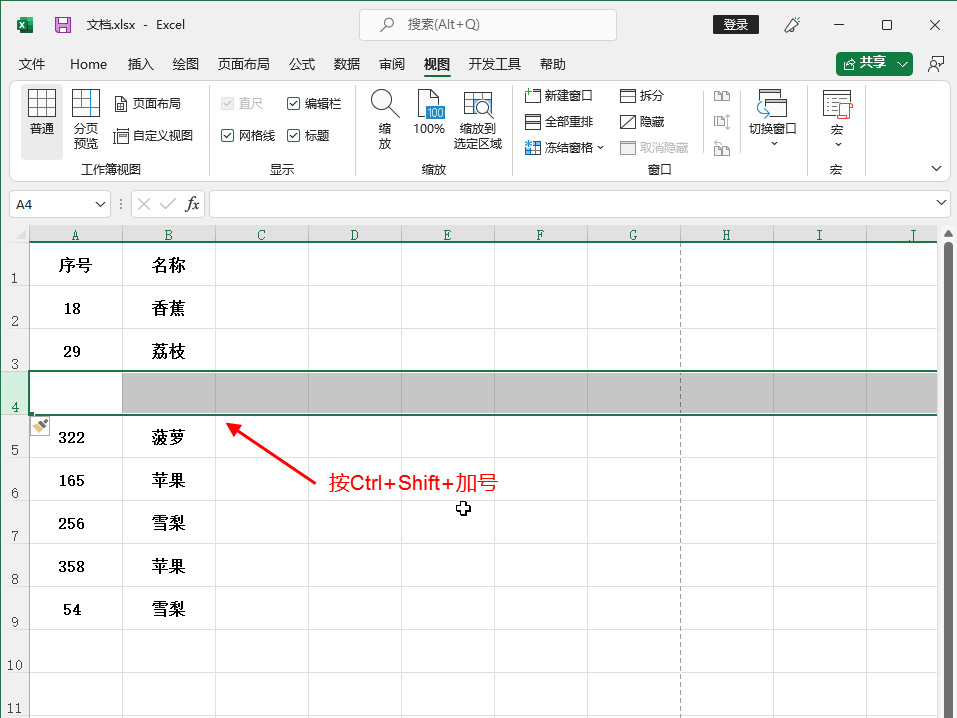The width and height of the screenshot is (957, 718).
Task: Select row 6 header
Action: 15,479
